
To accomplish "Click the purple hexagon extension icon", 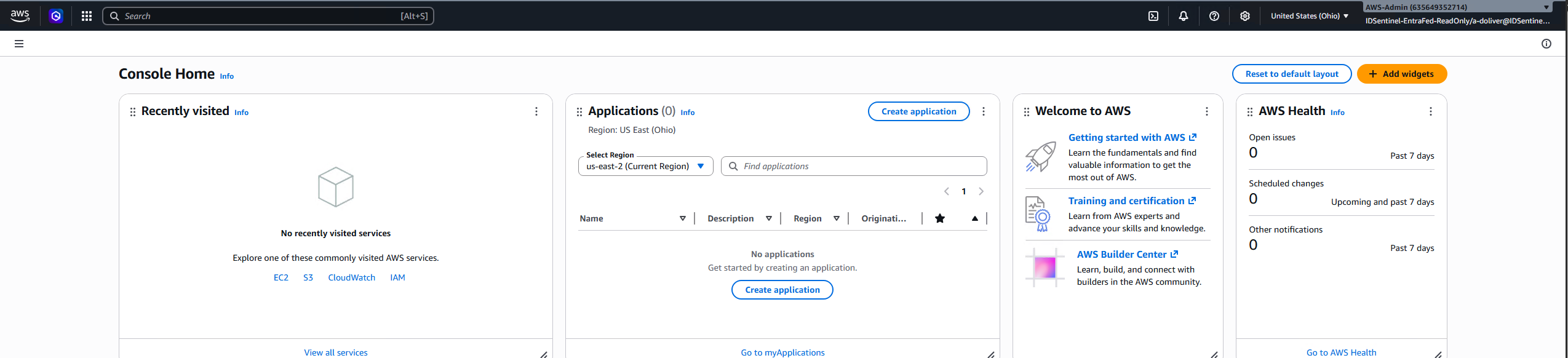I will 56,16.
